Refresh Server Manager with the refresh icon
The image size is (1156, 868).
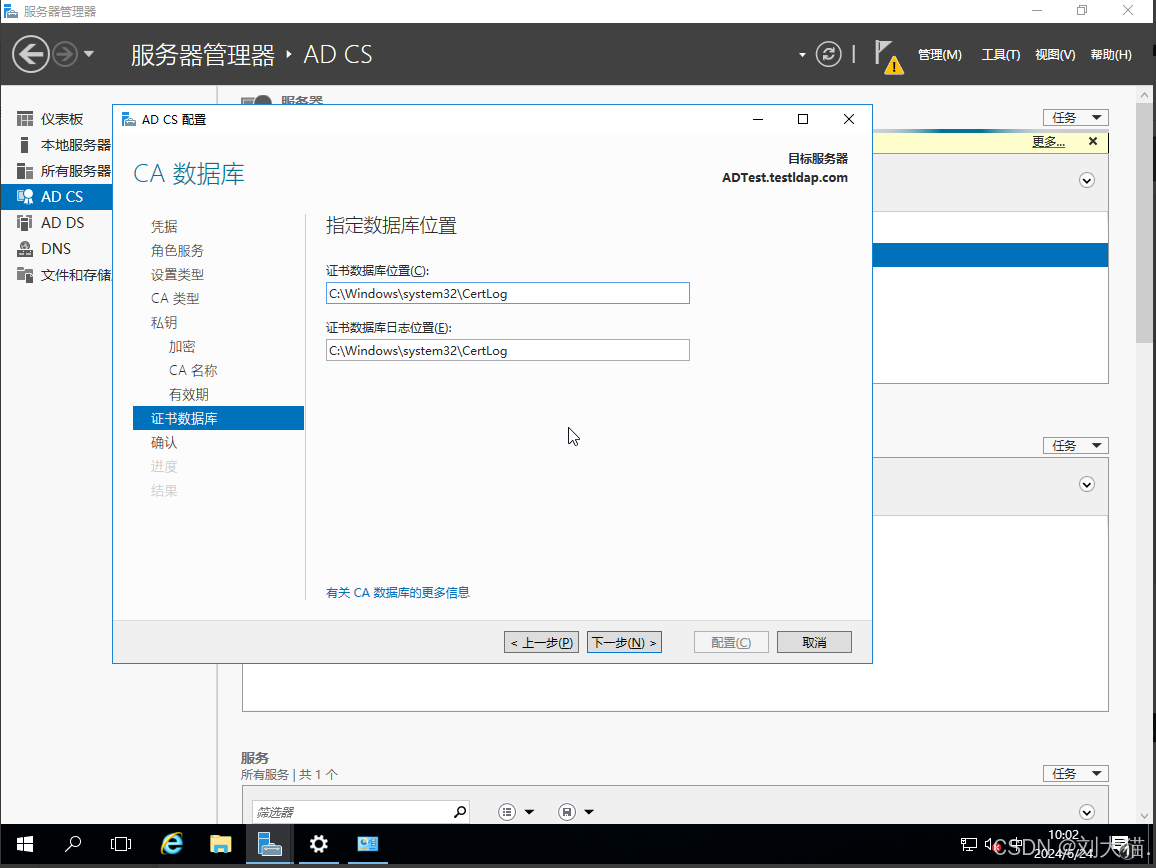(828, 54)
